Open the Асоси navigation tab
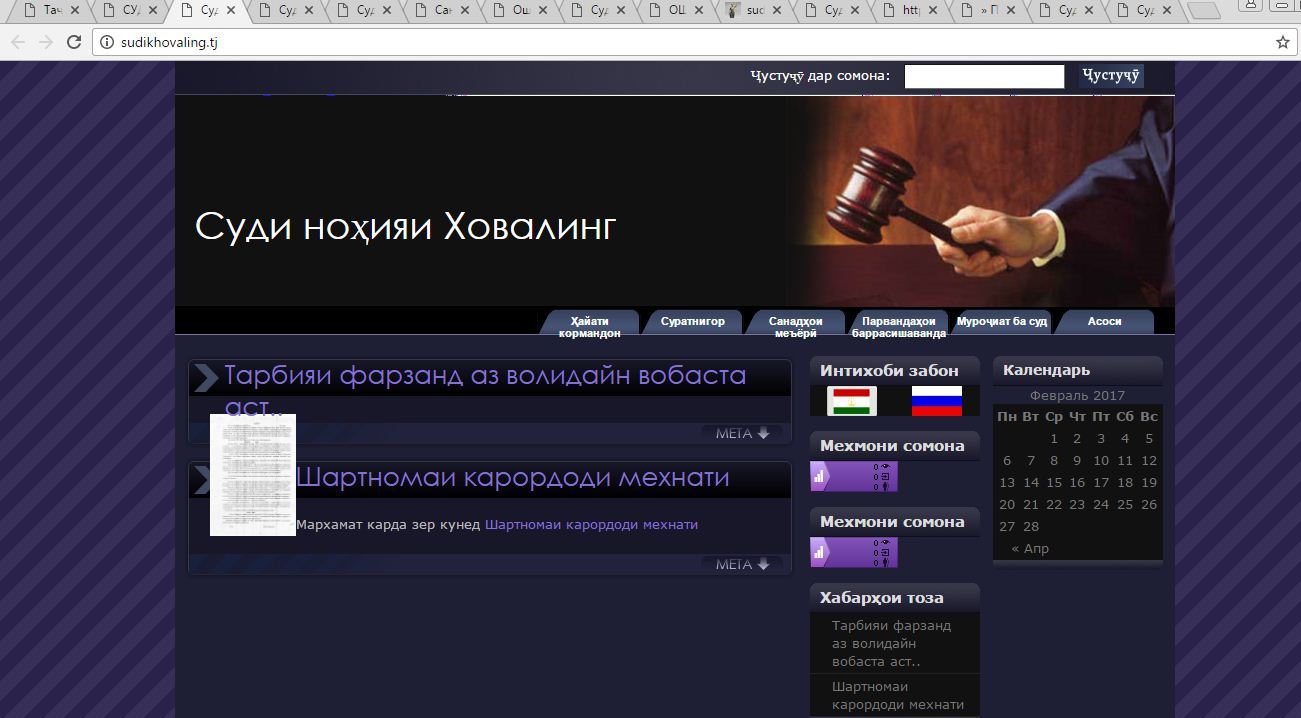Screen dimensions: 1301x718 (x=1104, y=322)
